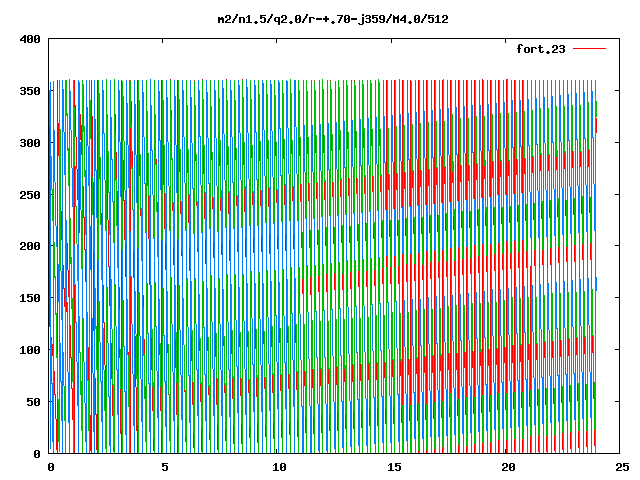
Task: Click the x-axis label 20
Action: point(508,467)
